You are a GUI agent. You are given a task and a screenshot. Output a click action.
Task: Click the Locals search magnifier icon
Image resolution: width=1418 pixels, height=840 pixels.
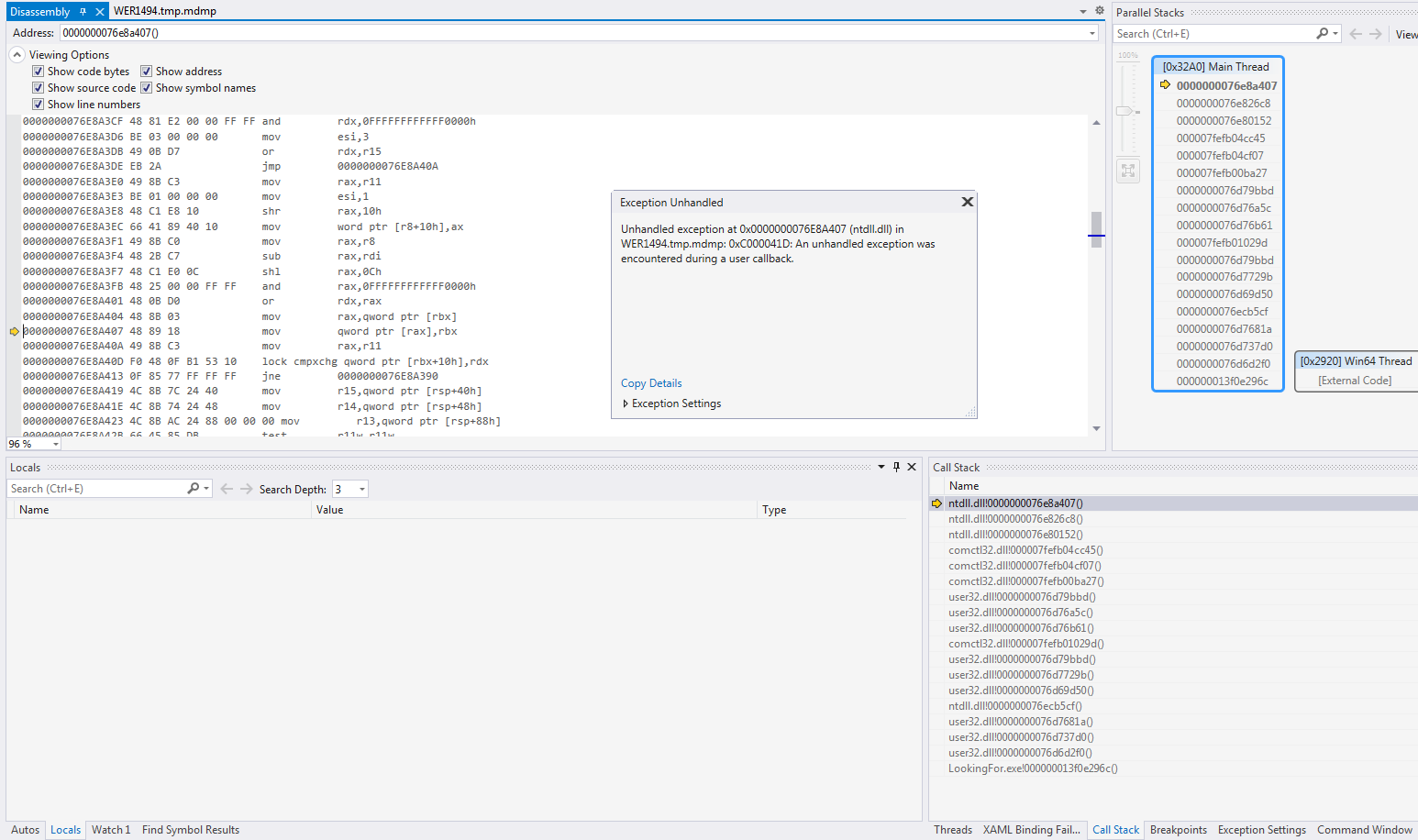(193, 489)
